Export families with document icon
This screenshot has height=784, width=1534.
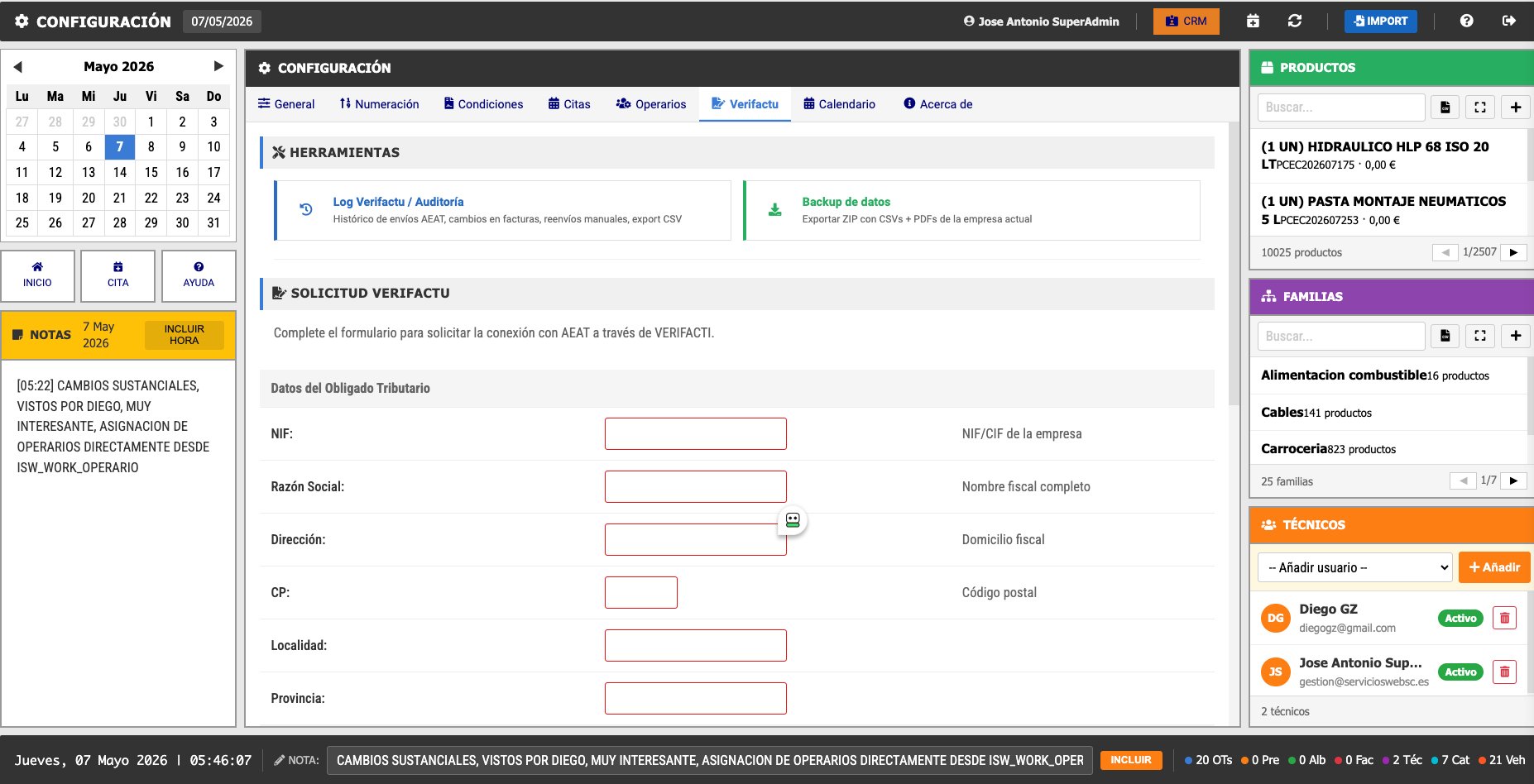(x=1445, y=336)
